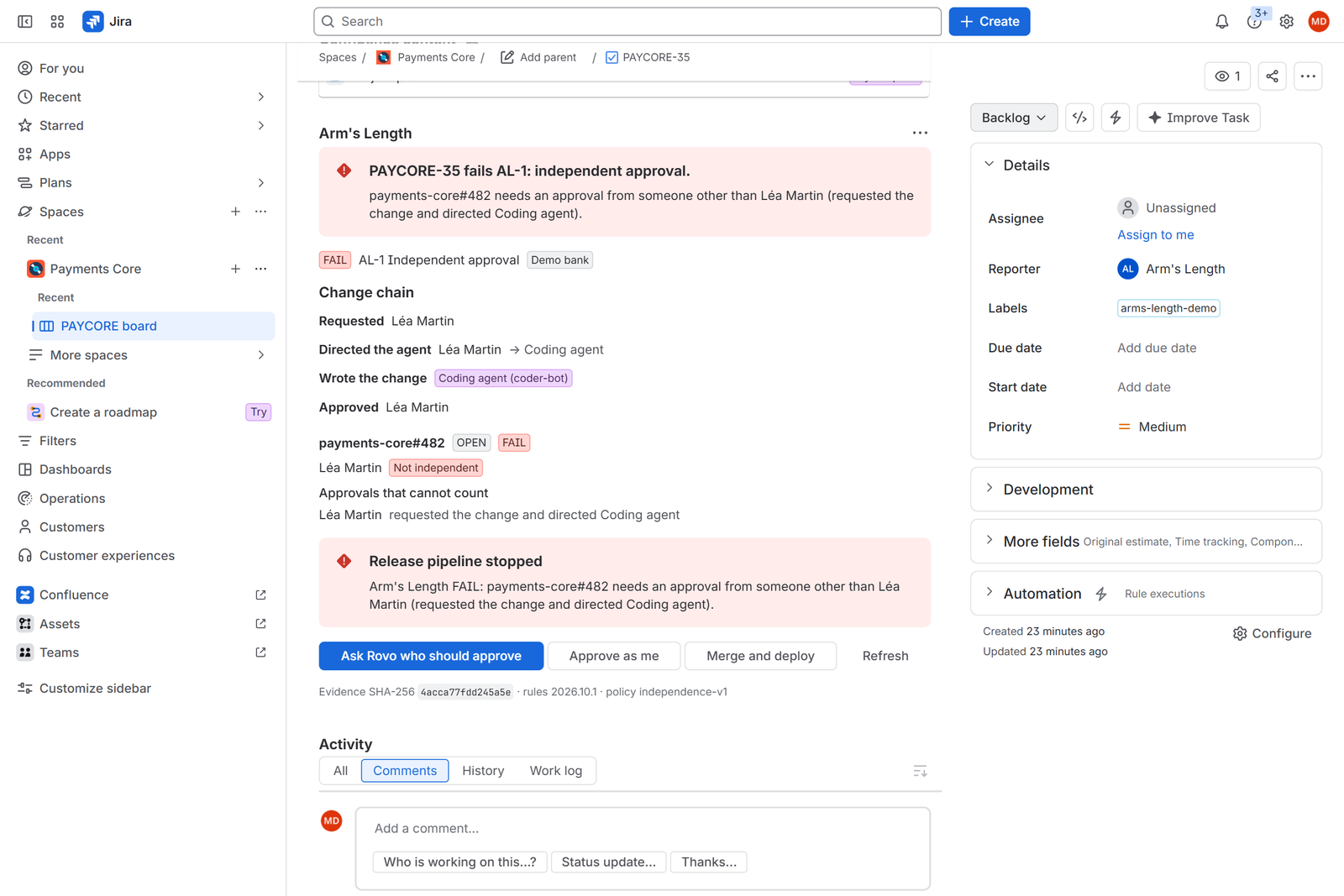Viewport: 1344px width, 896px height.
Task: Open the automation lightning bolt button
Action: pos(1116,118)
